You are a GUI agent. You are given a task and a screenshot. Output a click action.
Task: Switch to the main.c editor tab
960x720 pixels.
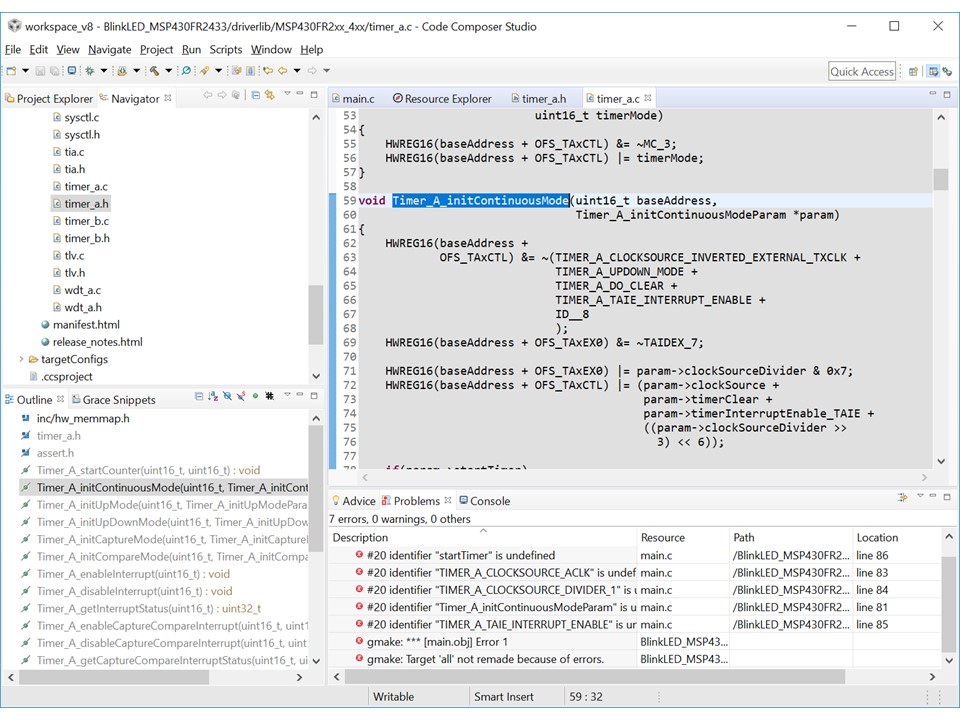tap(357, 99)
